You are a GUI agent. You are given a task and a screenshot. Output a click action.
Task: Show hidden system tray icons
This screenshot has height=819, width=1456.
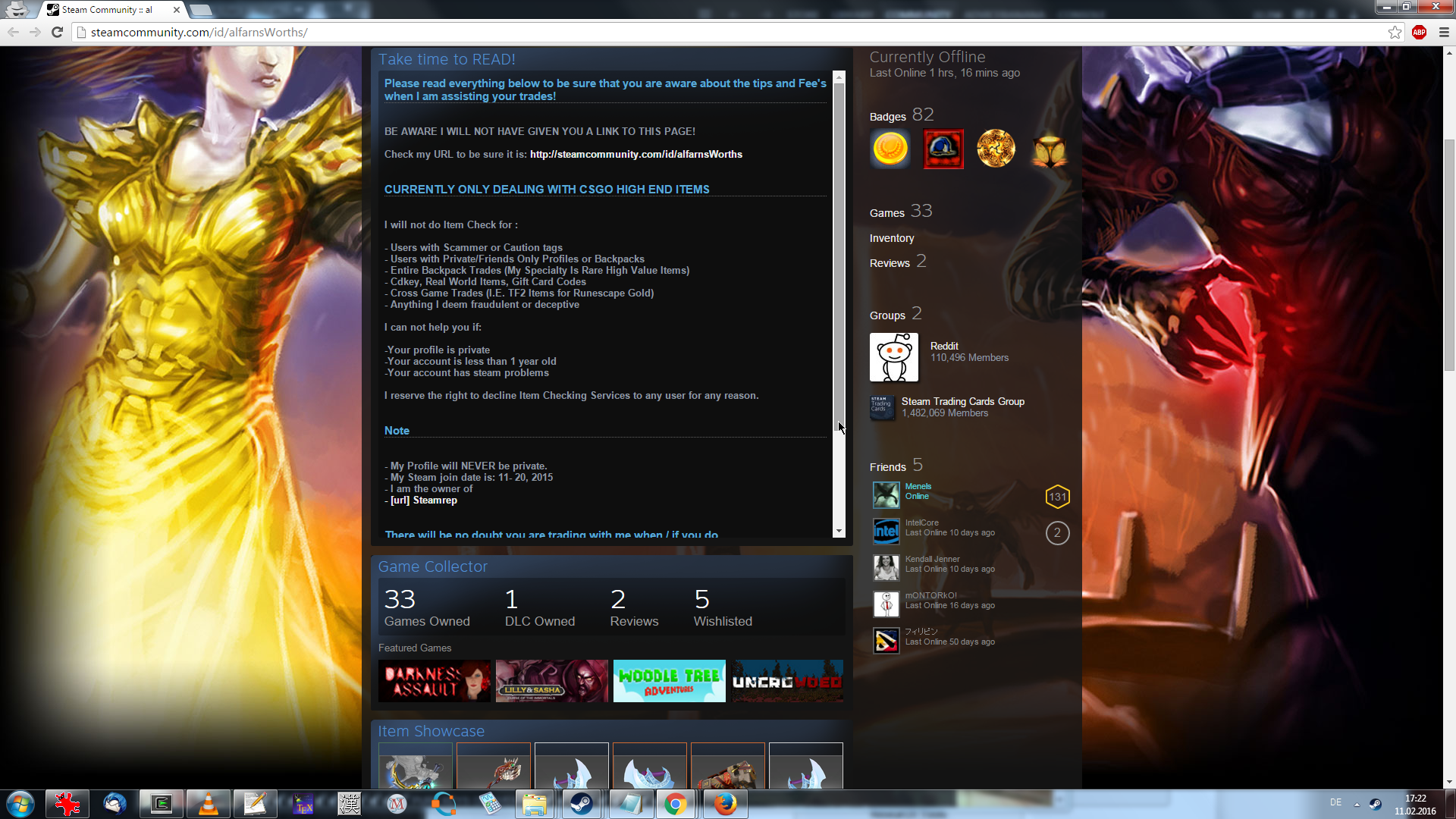point(1357,804)
